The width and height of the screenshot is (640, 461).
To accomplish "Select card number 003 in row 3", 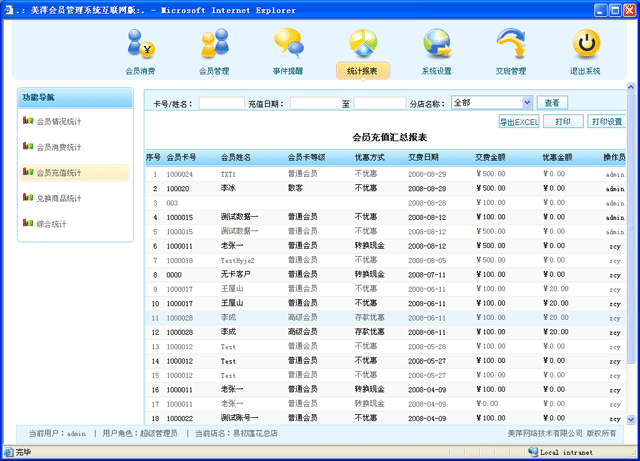I will coord(172,203).
